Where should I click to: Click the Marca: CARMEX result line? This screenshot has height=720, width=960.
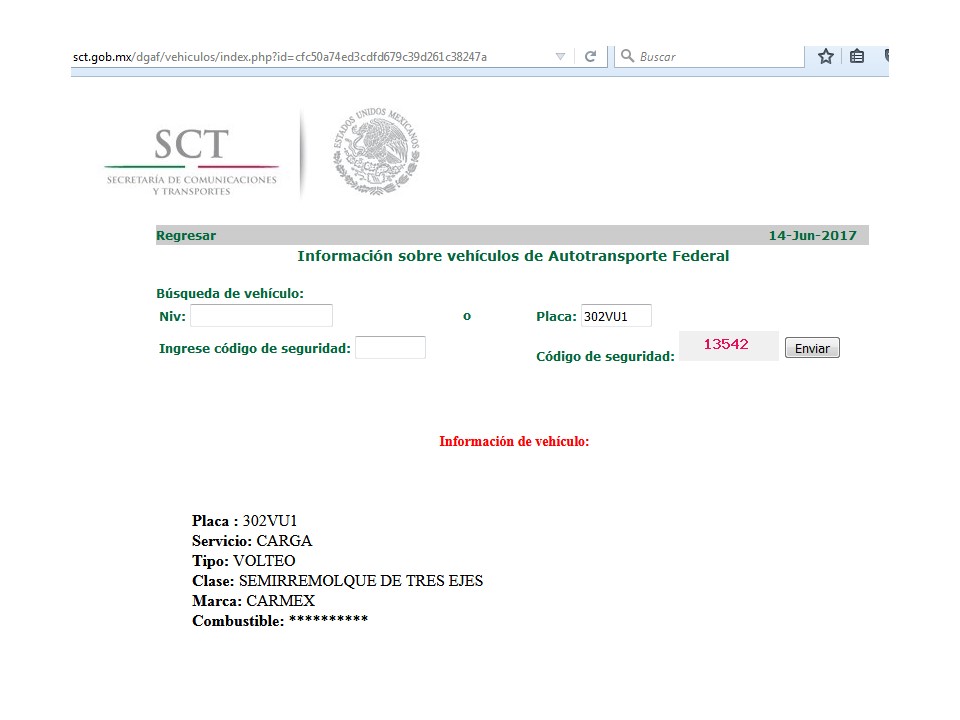253,601
